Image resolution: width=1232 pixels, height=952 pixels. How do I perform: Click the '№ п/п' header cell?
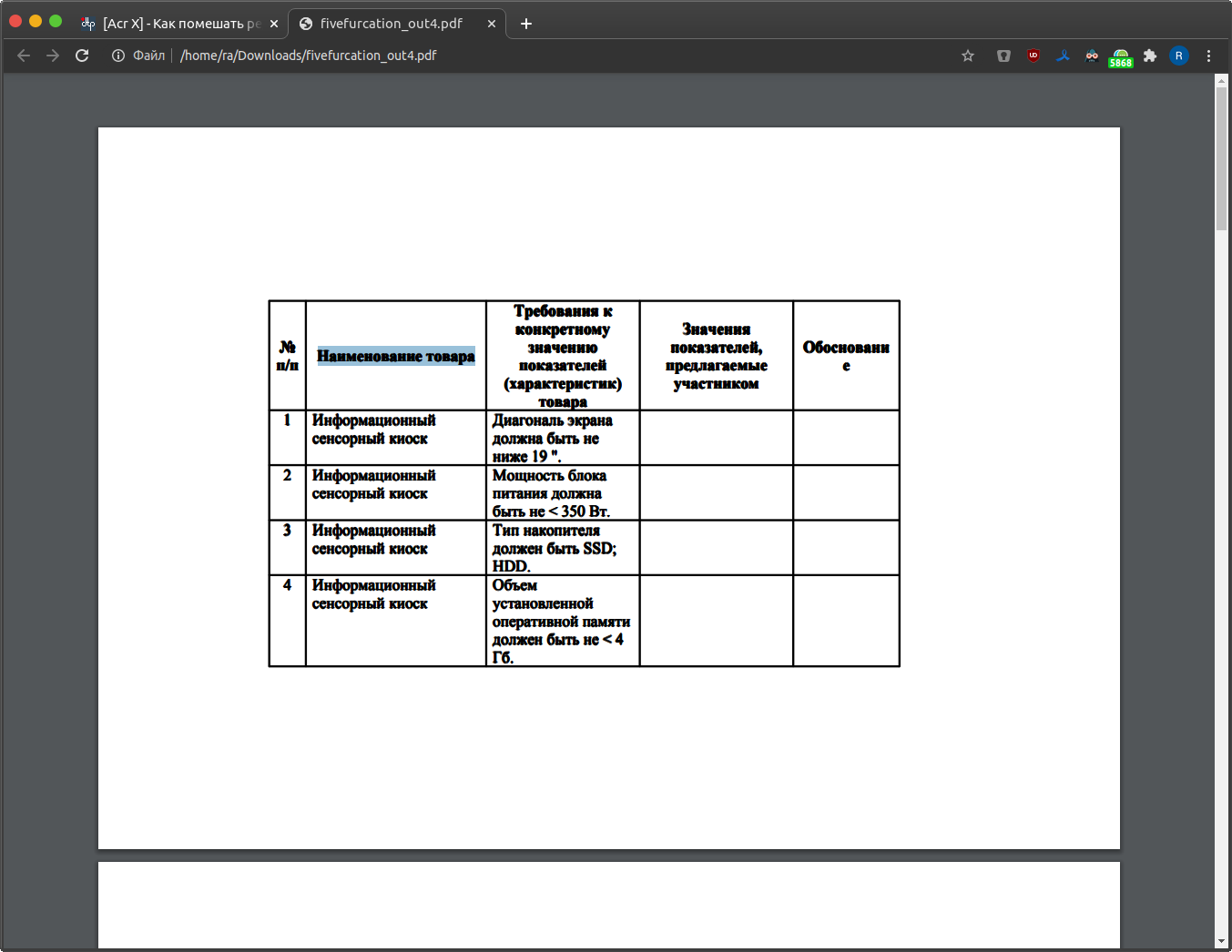point(288,356)
